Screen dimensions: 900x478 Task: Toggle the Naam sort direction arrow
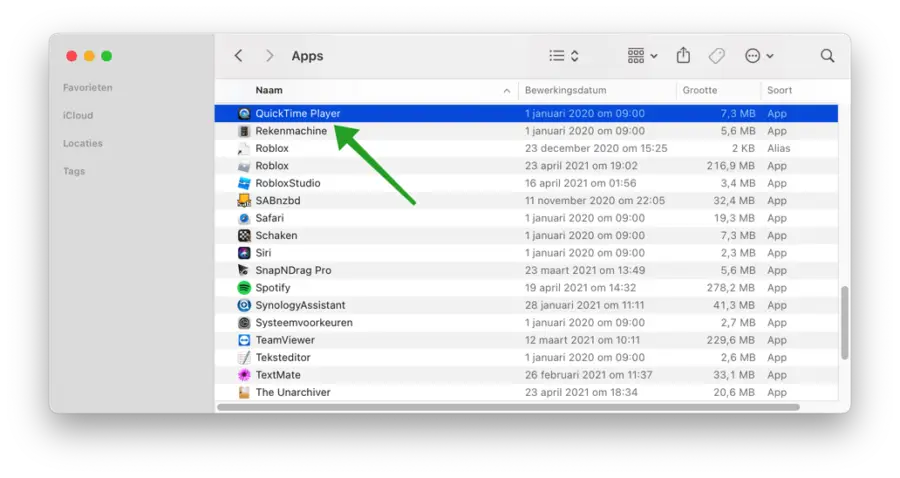[507, 91]
